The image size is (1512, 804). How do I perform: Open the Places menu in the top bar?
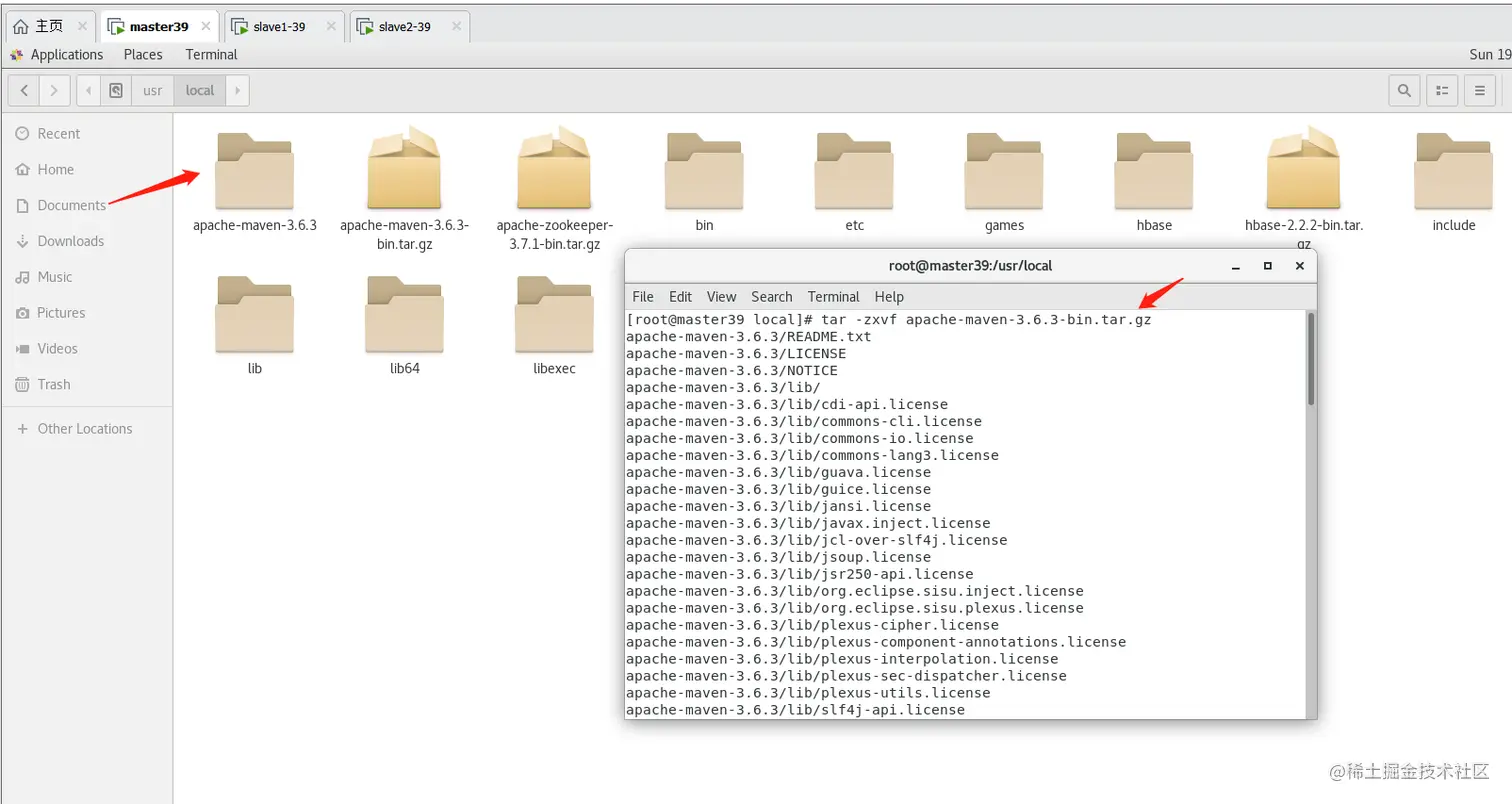(x=143, y=54)
